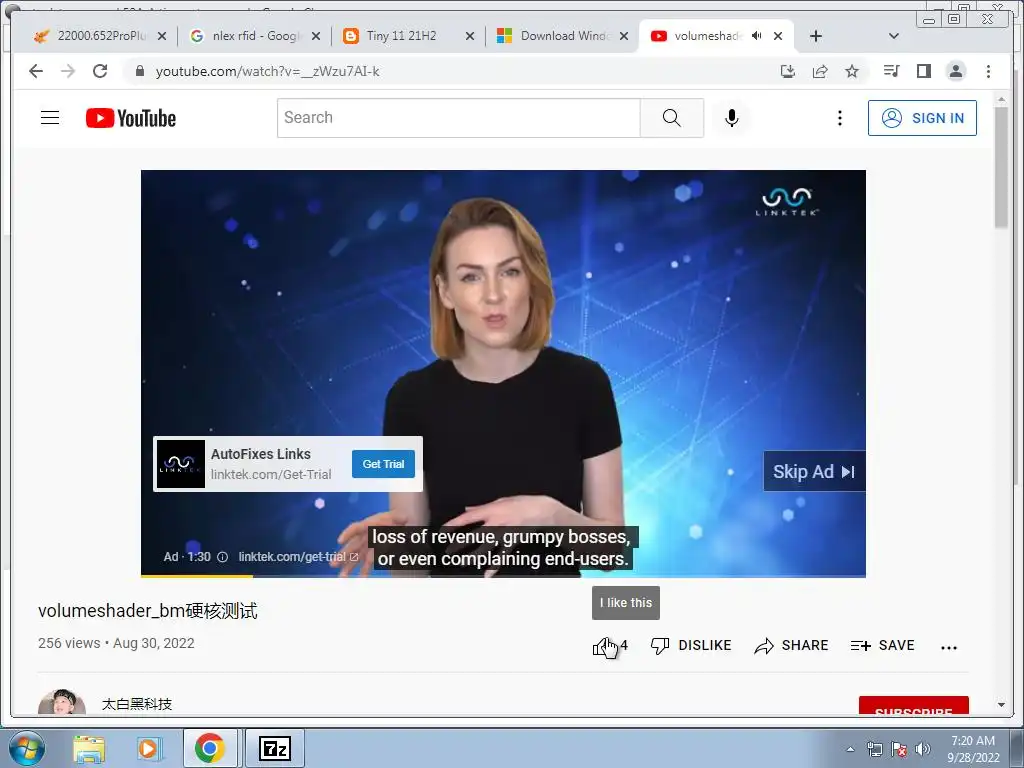Go back with browser back arrow
This screenshot has width=1024, height=768.
[36, 71]
